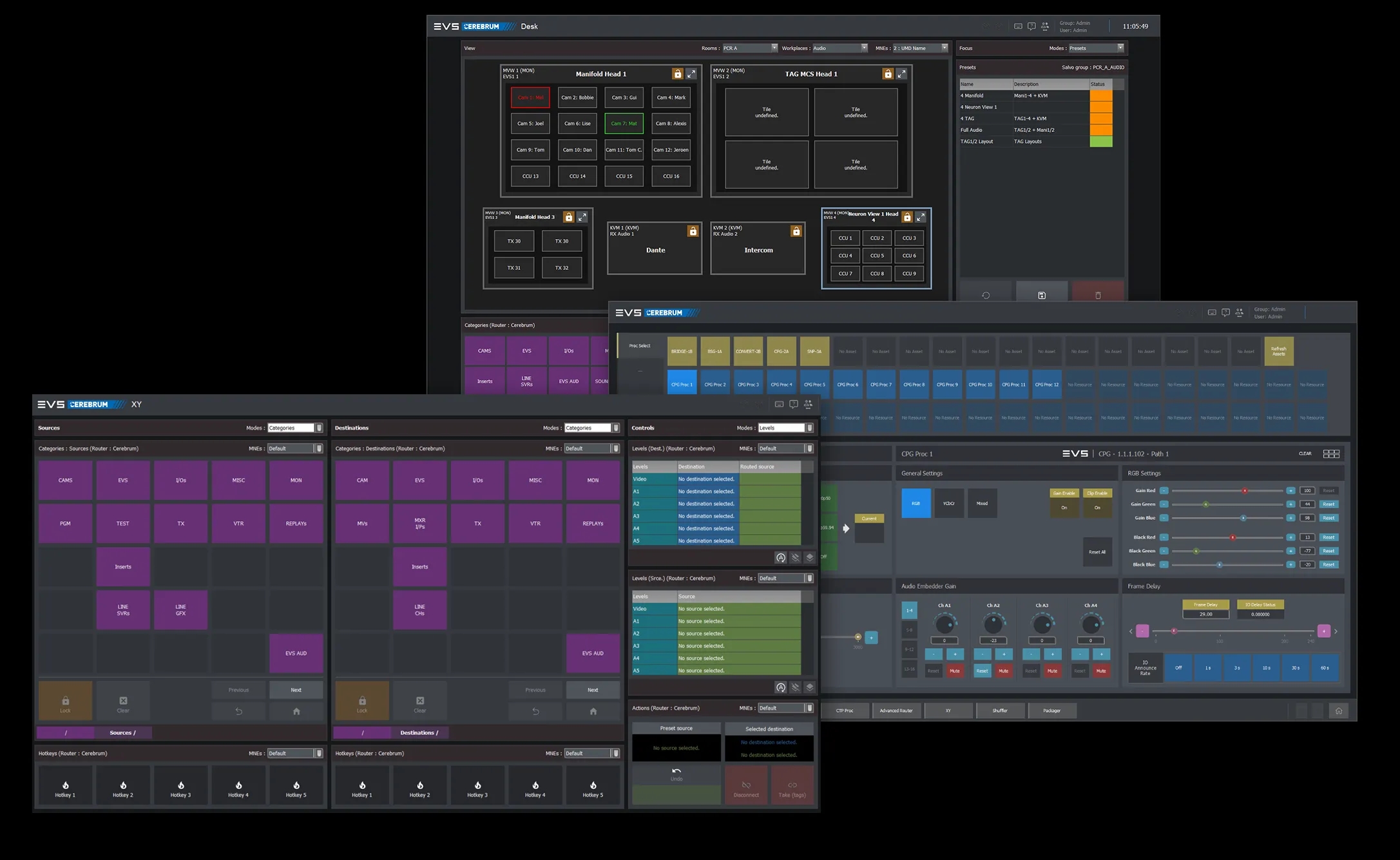Click the lock icon on Manifold Head 1
Image resolution: width=1400 pixels, height=860 pixels.
(677, 74)
